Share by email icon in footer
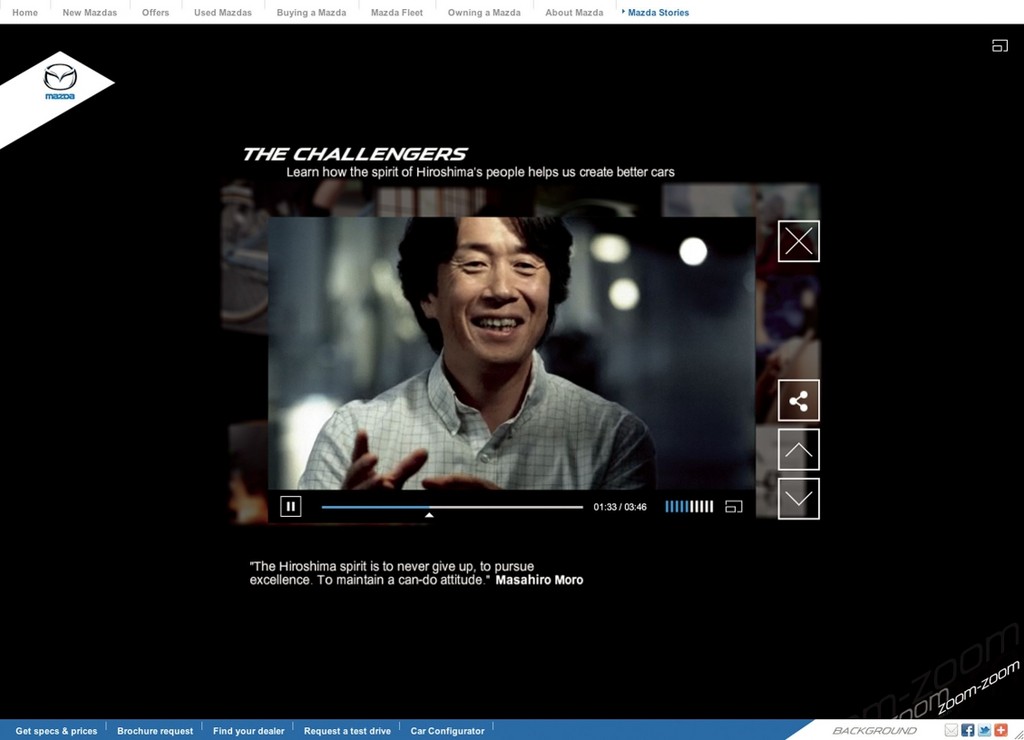Screen dimensions: 1024x740 (x=951, y=730)
